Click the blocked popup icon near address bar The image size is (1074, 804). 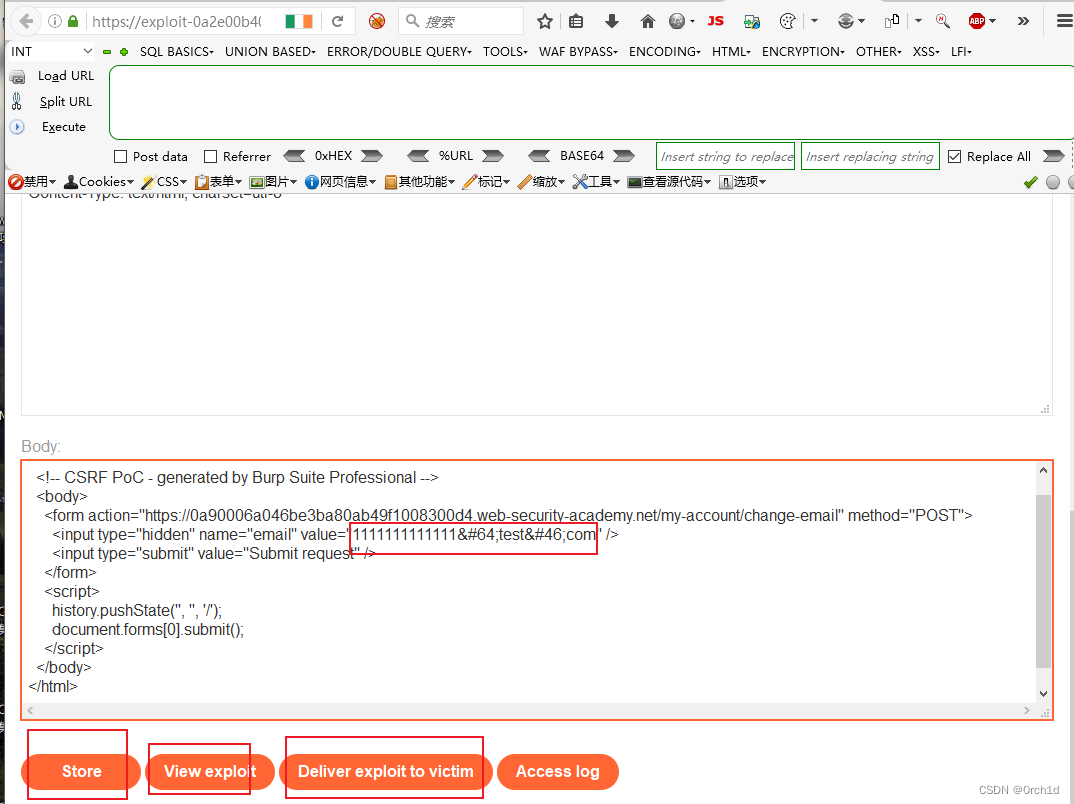point(377,21)
